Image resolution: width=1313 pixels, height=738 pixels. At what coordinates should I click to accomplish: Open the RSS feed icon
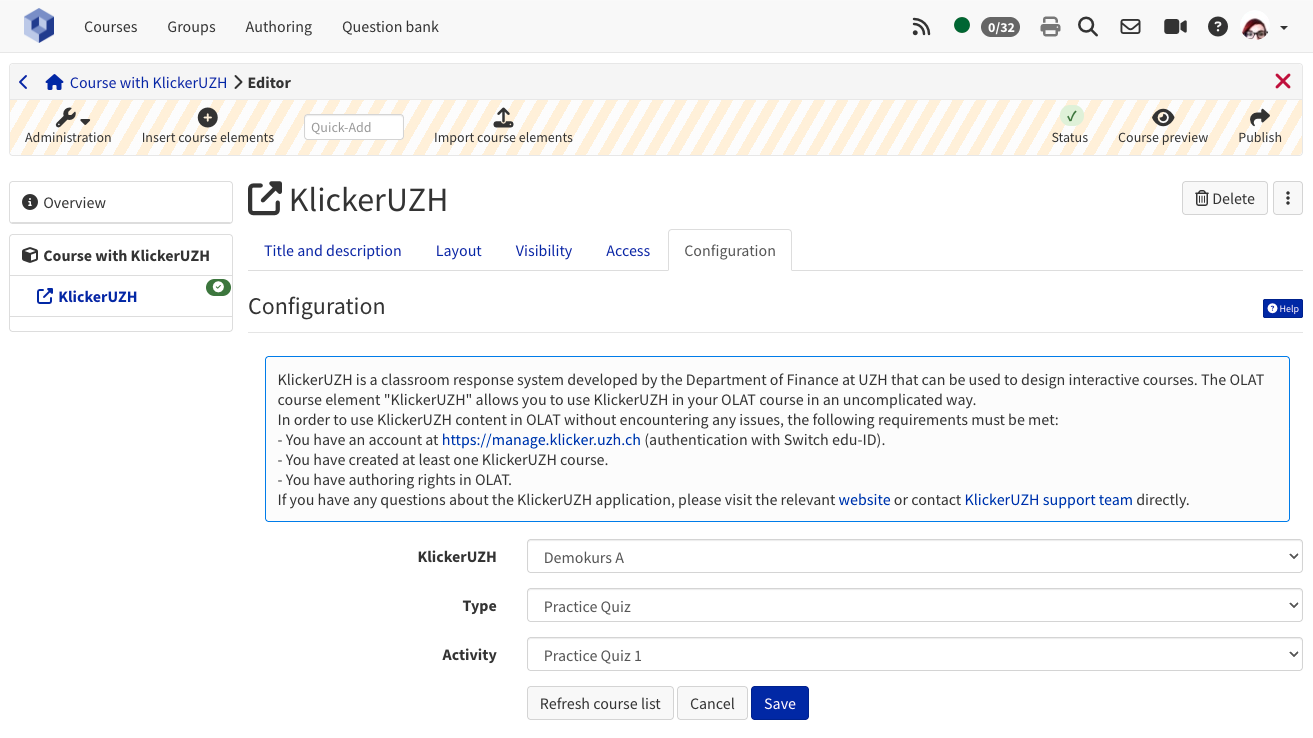(921, 27)
